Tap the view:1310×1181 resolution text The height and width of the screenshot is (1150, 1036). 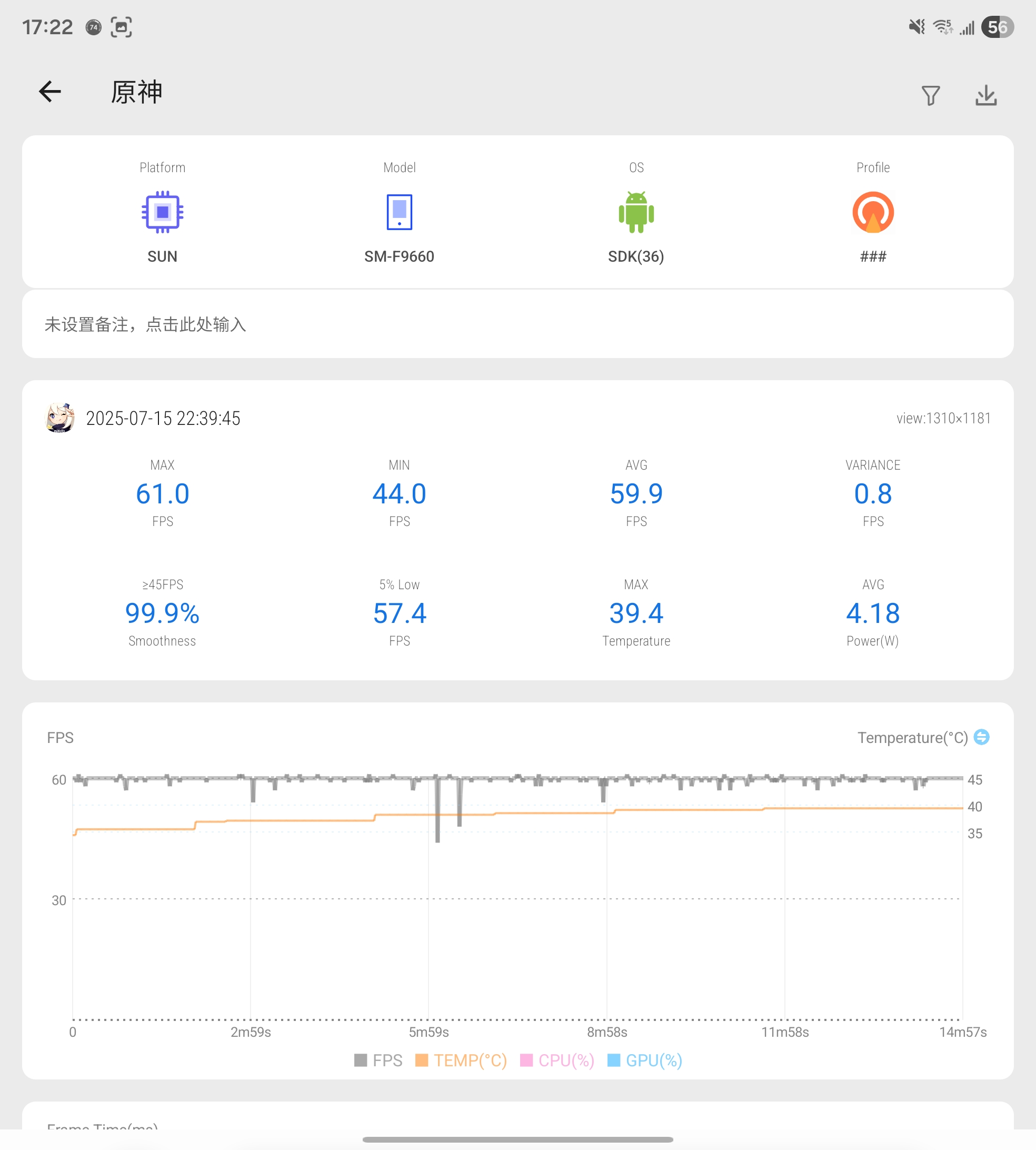(x=943, y=419)
